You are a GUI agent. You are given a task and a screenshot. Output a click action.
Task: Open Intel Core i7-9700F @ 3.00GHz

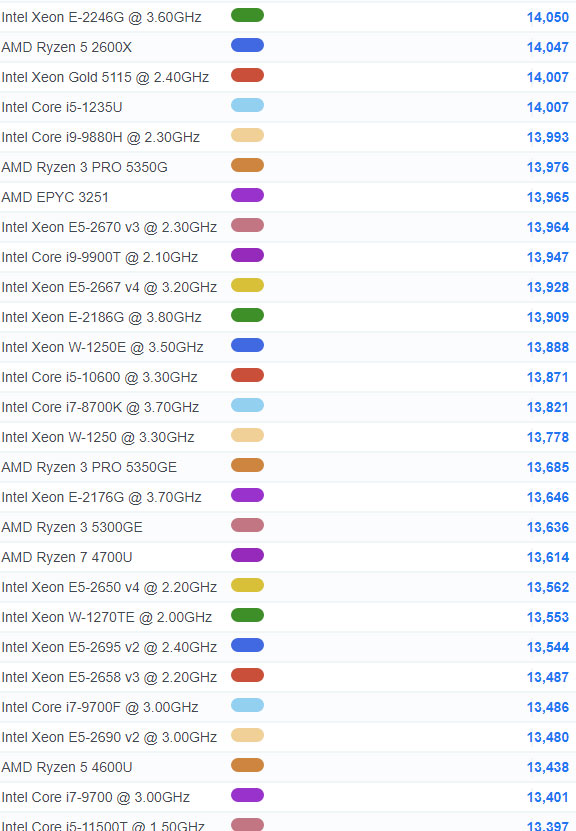pos(100,707)
